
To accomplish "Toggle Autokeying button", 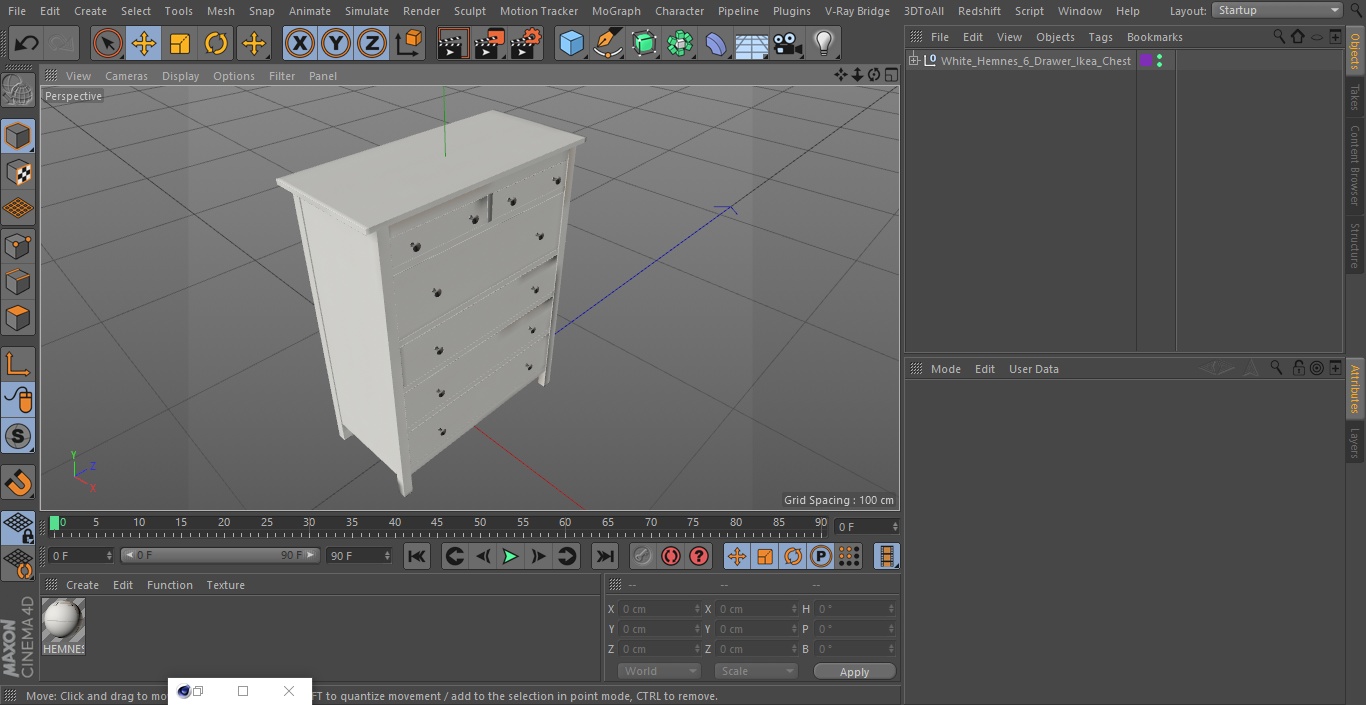I will tap(671, 556).
